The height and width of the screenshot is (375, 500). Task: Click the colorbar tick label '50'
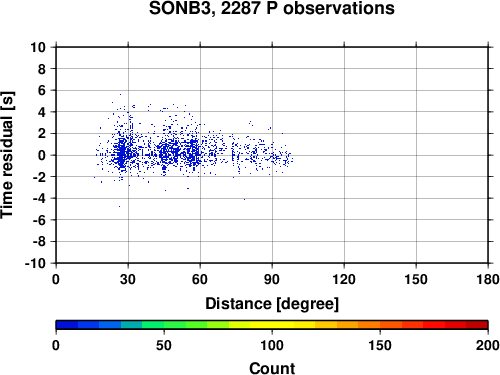pyautogui.click(x=164, y=345)
